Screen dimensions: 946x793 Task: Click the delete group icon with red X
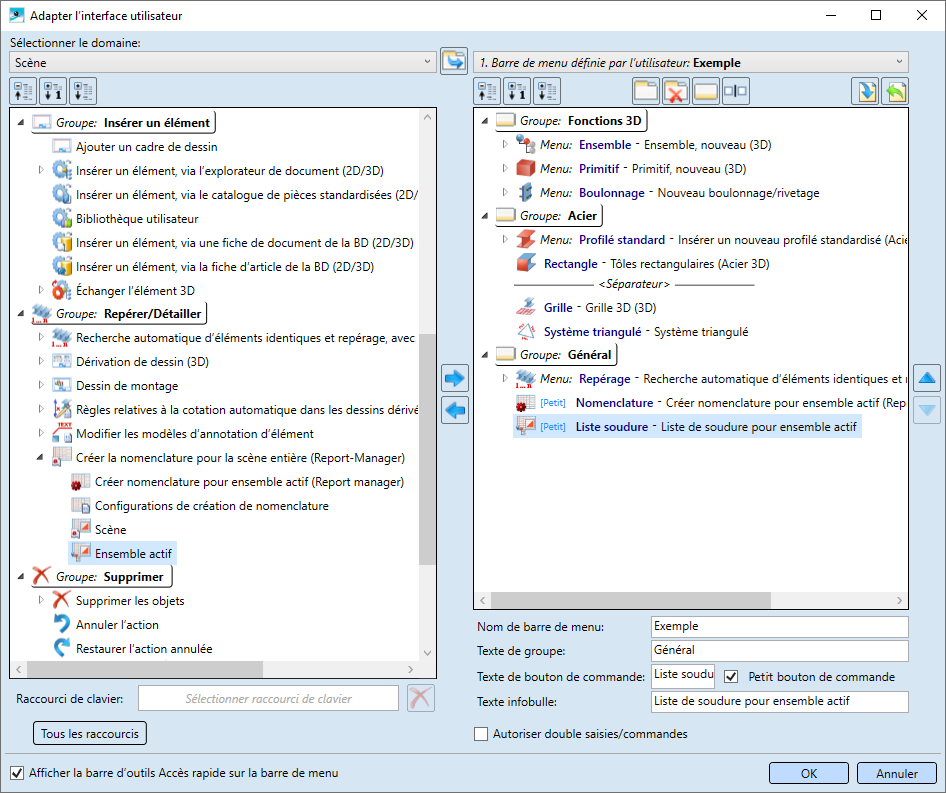[676, 91]
